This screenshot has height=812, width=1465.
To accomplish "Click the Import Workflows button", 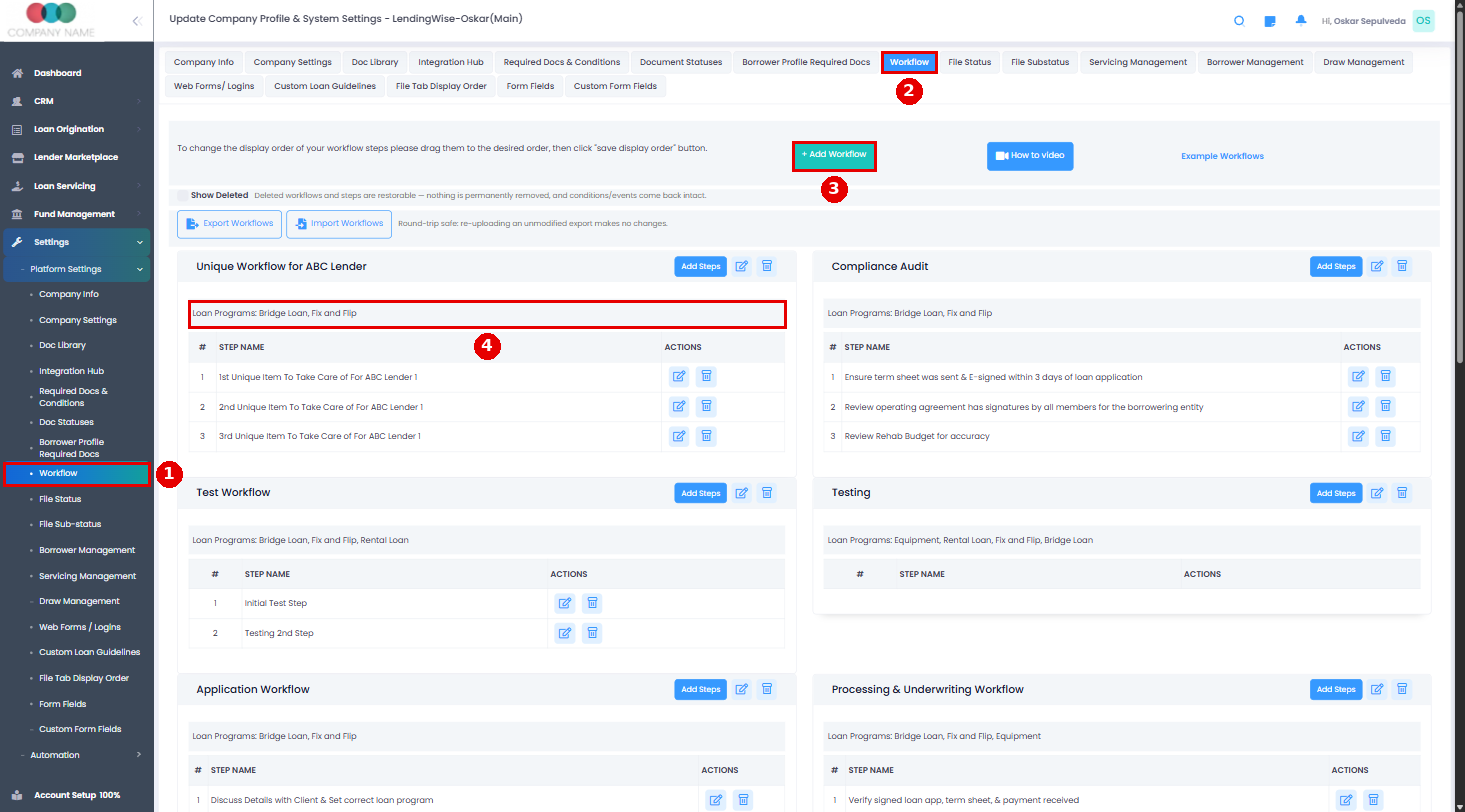I will (x=338, y=224).
